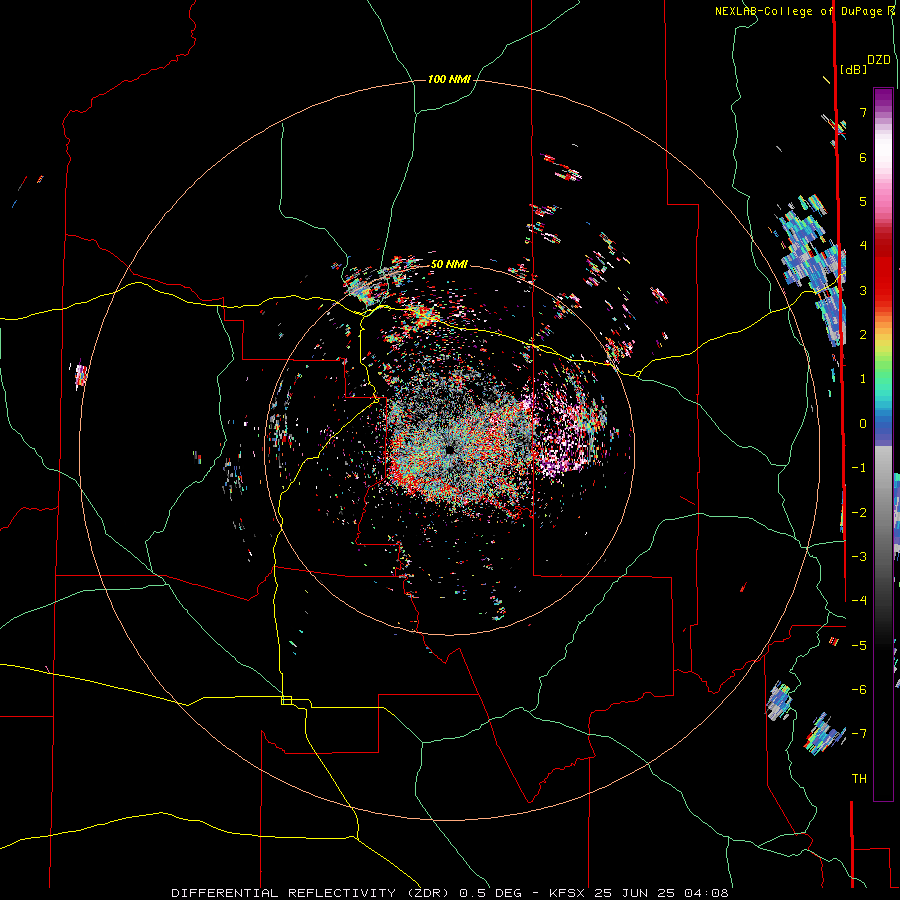The width and height of the screenshot is (900, 900).
Task: Click the "-4" value on the dB scale
Action: (859, 601)
